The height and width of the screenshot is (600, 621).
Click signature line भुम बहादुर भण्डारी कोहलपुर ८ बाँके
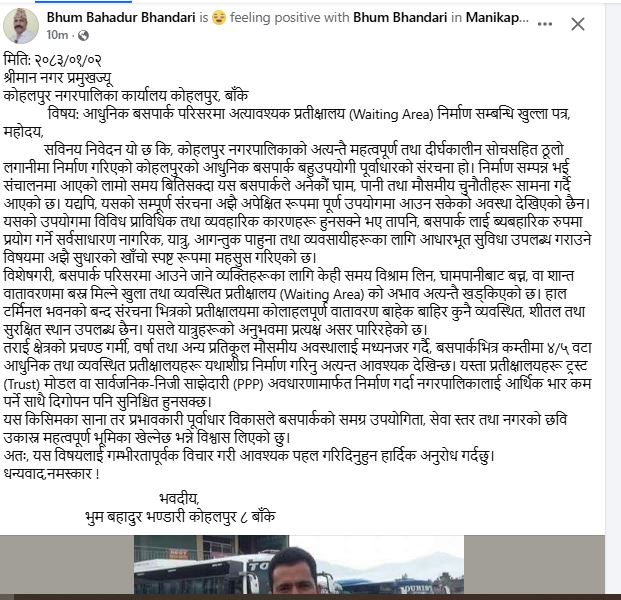[180, 517]
